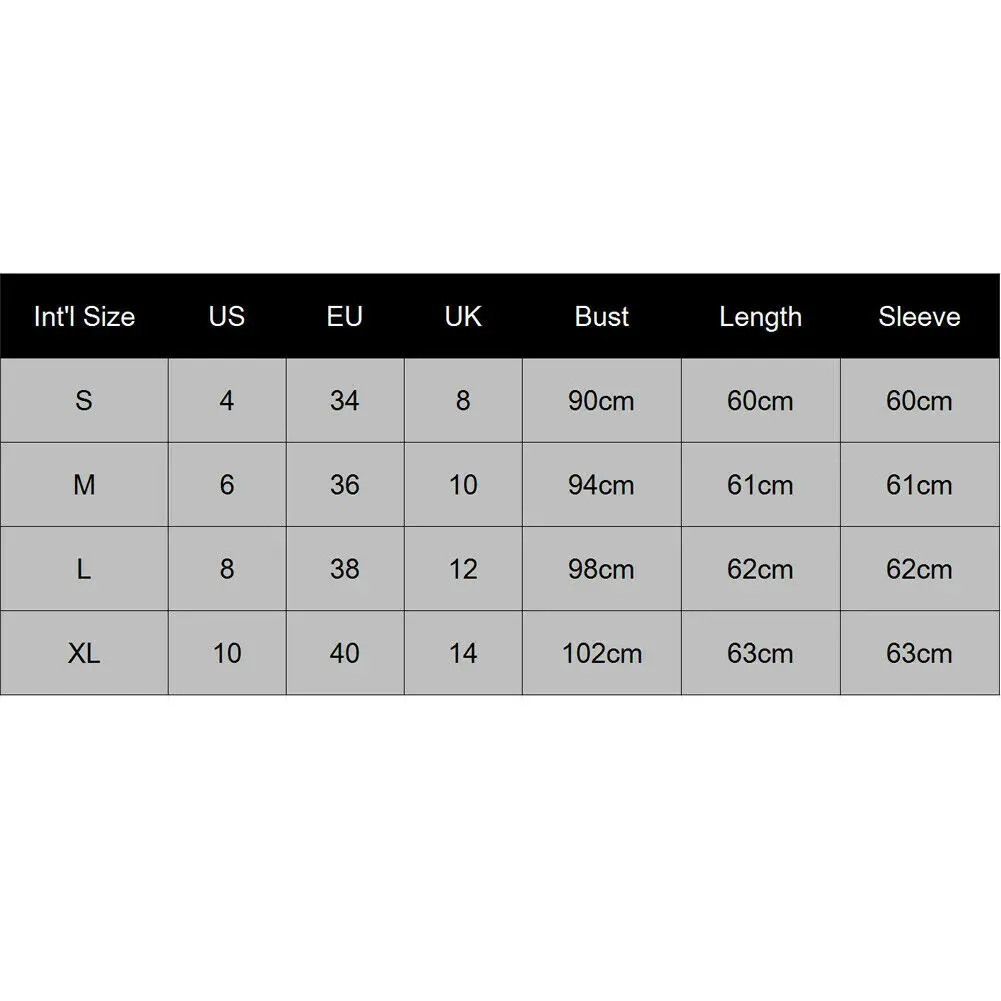The width and height of the screenshot is (1001, 1001).
Task: Click the "Int'l Size" column header
Action: 84,317
